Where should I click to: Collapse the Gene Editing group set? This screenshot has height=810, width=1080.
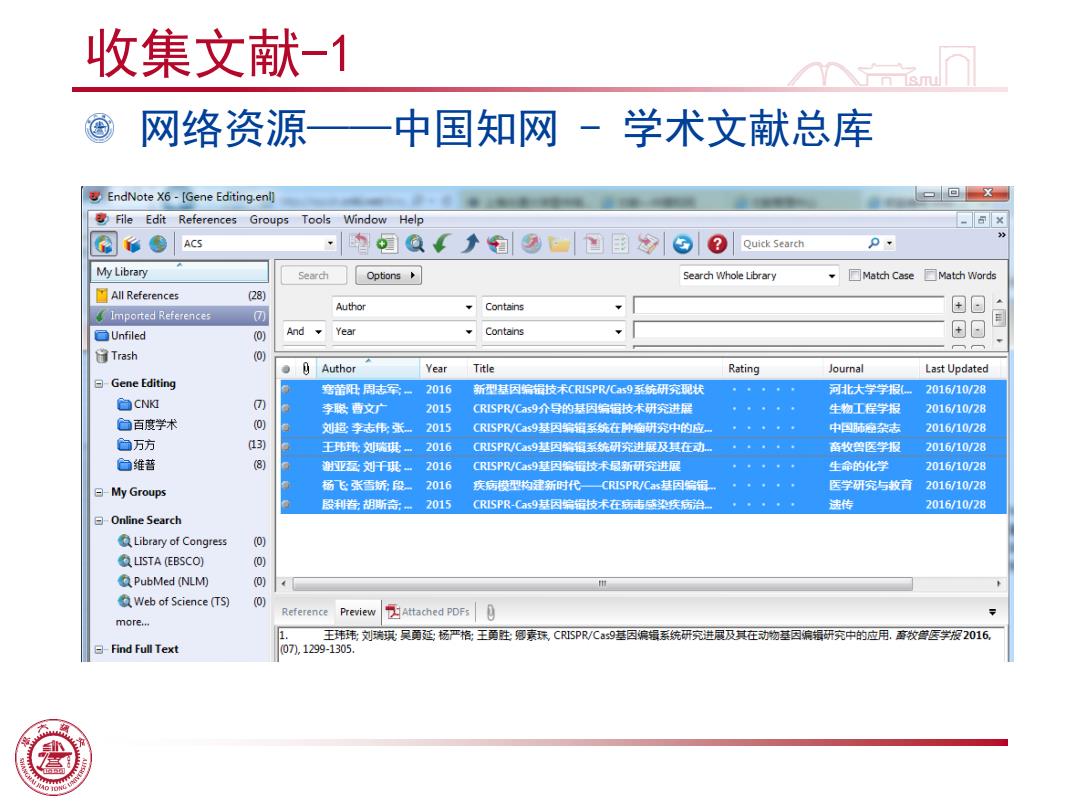point(99,384)
